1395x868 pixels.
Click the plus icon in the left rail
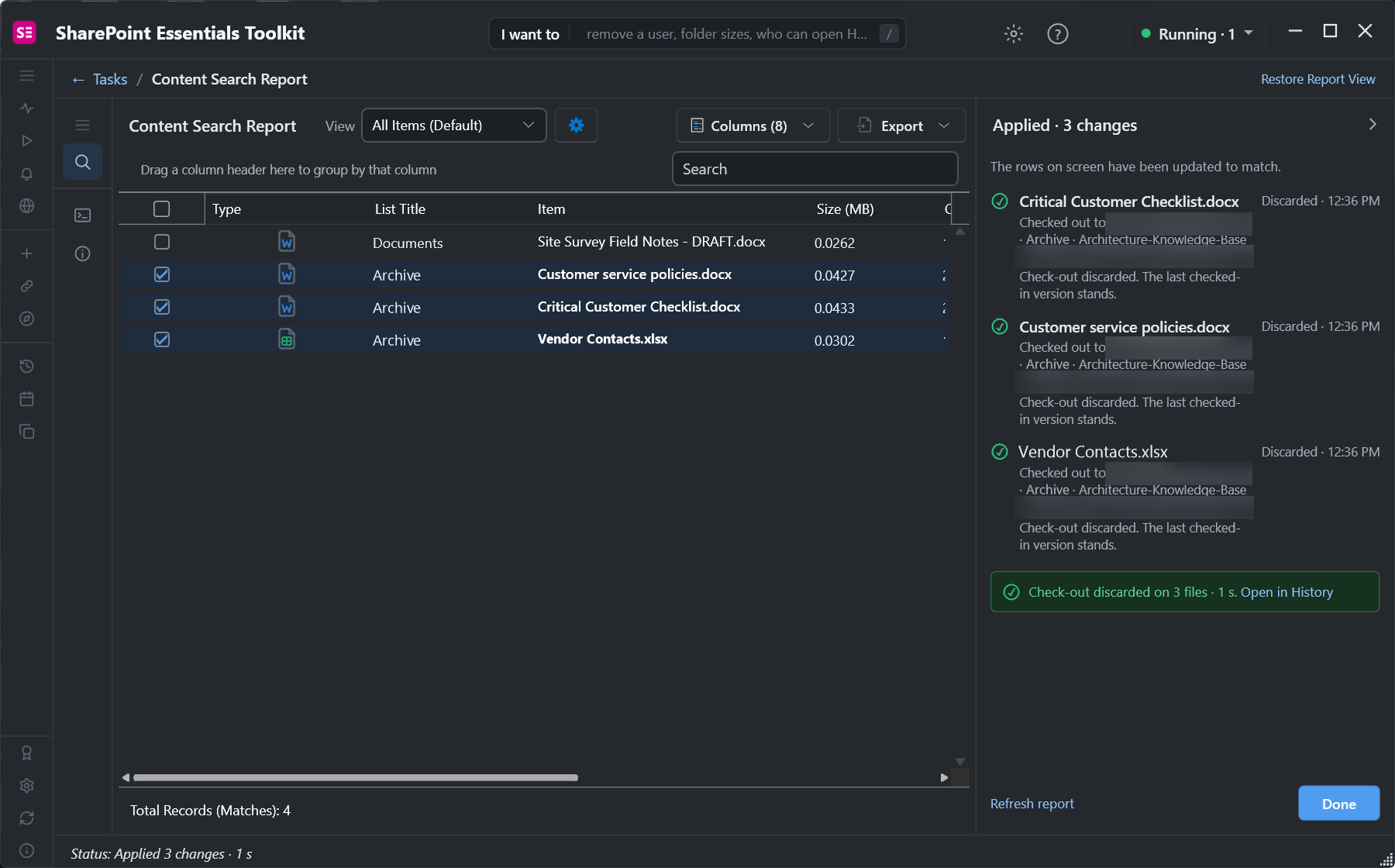tap(27, 253)
